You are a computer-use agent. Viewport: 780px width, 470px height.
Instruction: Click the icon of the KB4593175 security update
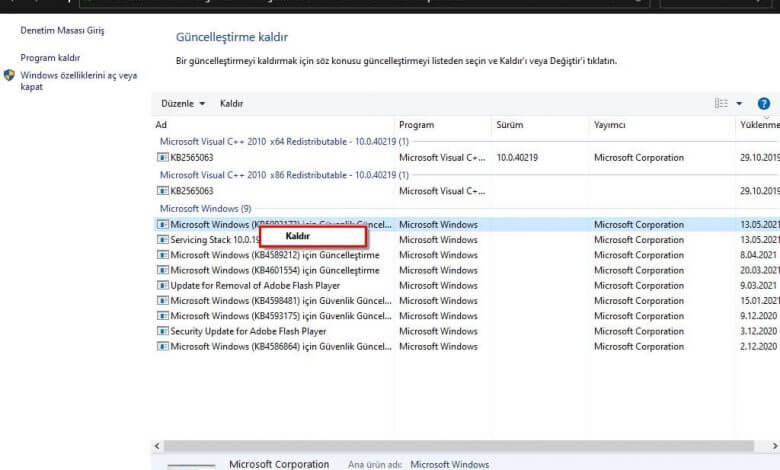[162, 316]
